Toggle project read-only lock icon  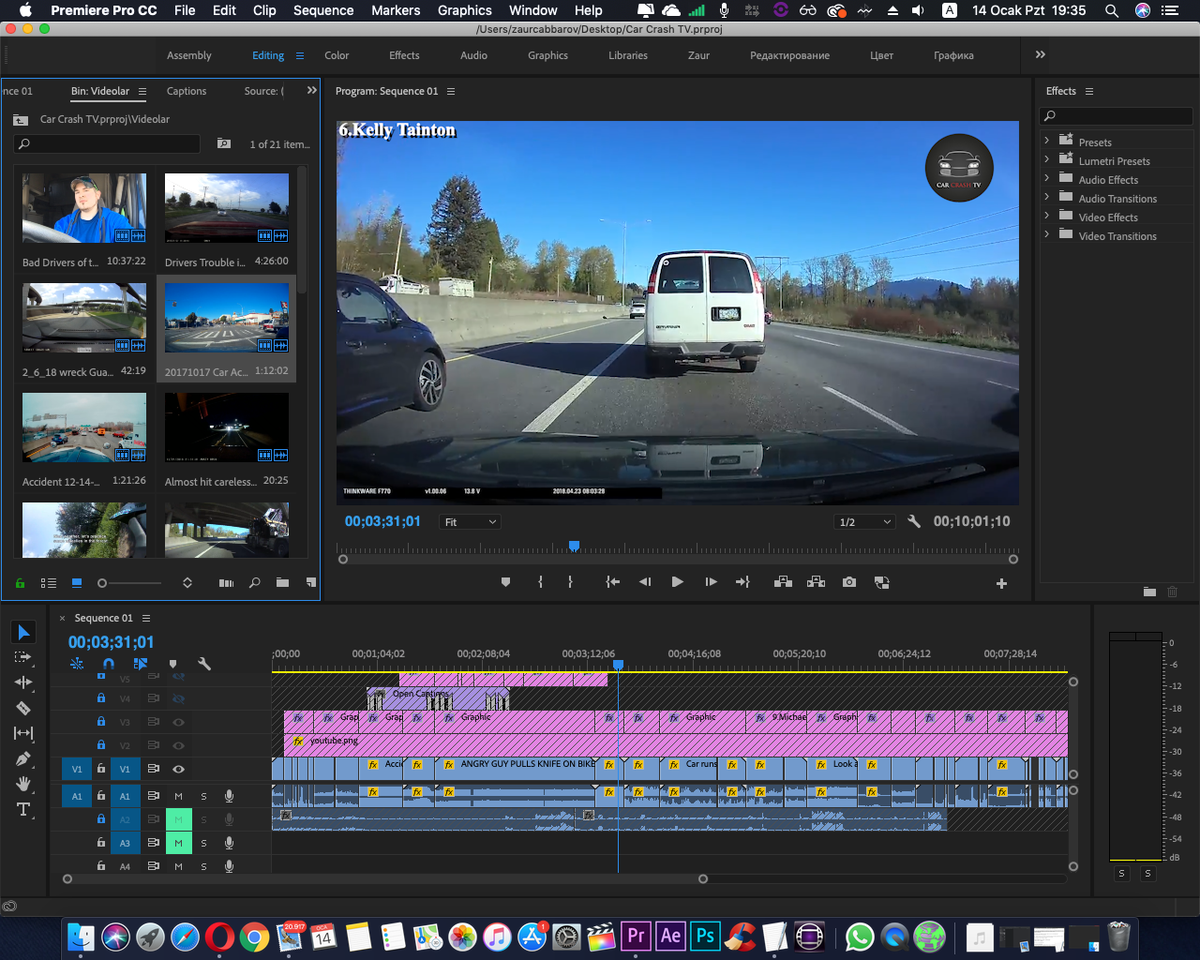click(20, 583)
